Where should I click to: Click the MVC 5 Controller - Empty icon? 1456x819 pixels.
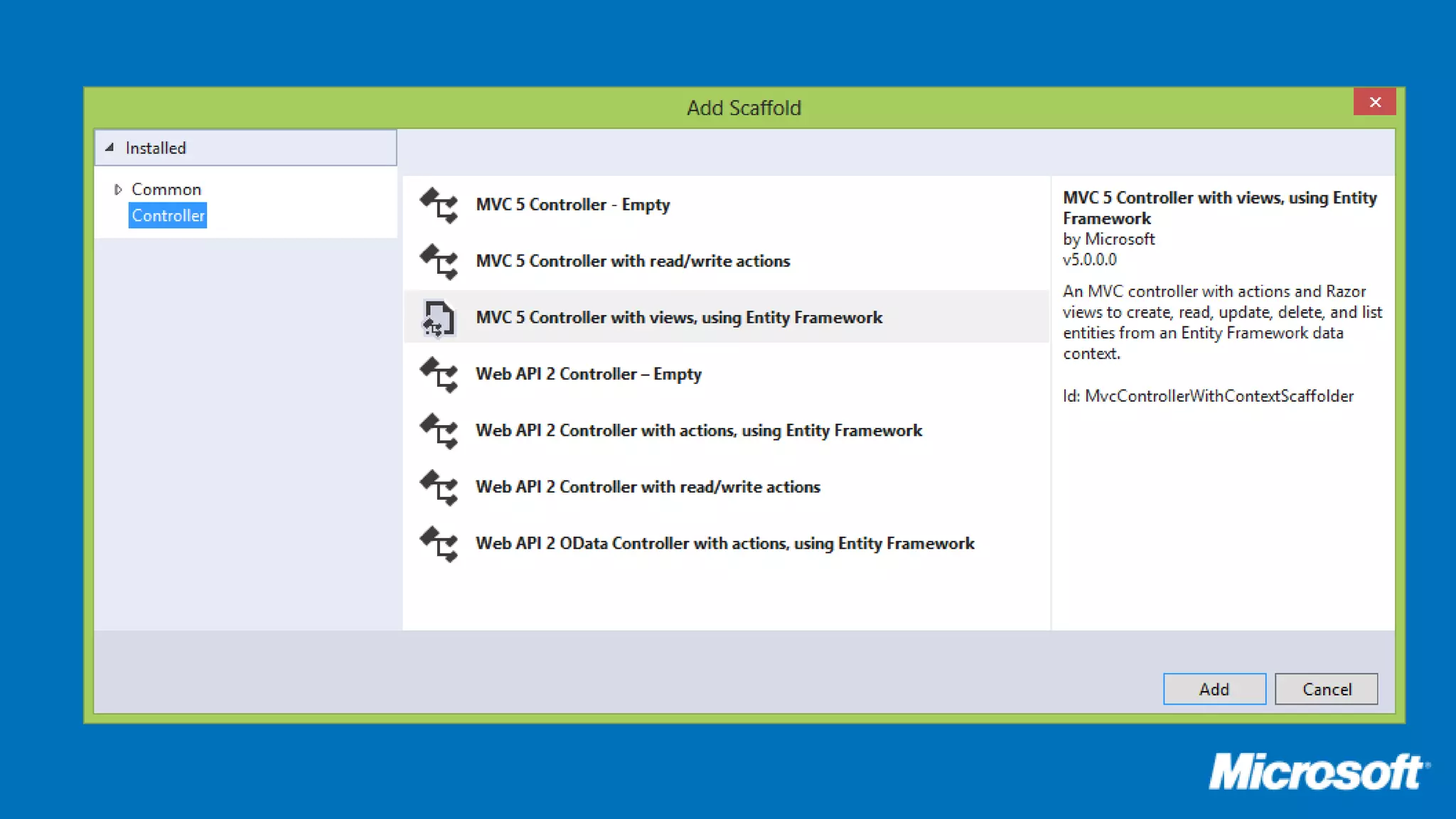[x=439, y=205]
